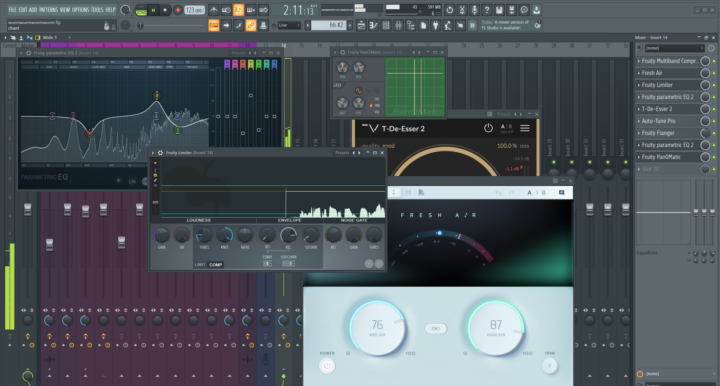Open T-De-Esser 2 hamburger menu
This screenshot has width=720, height=386.
click(525, 129)
